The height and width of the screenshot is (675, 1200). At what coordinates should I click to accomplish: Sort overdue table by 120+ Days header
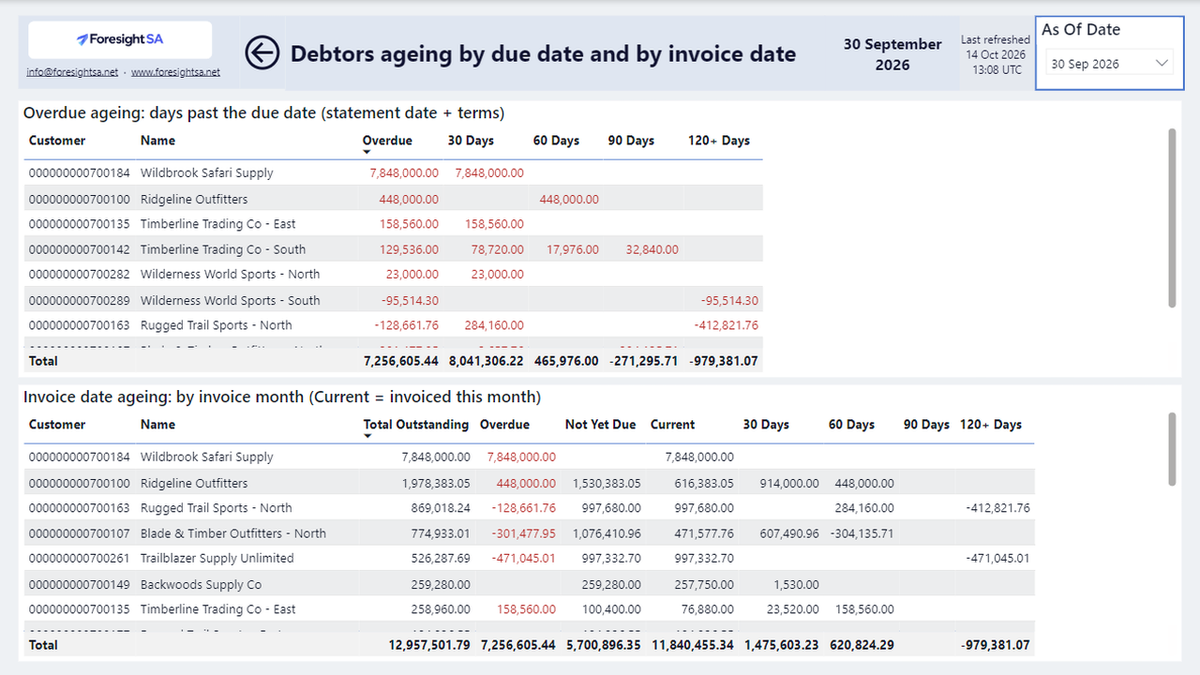719,141
